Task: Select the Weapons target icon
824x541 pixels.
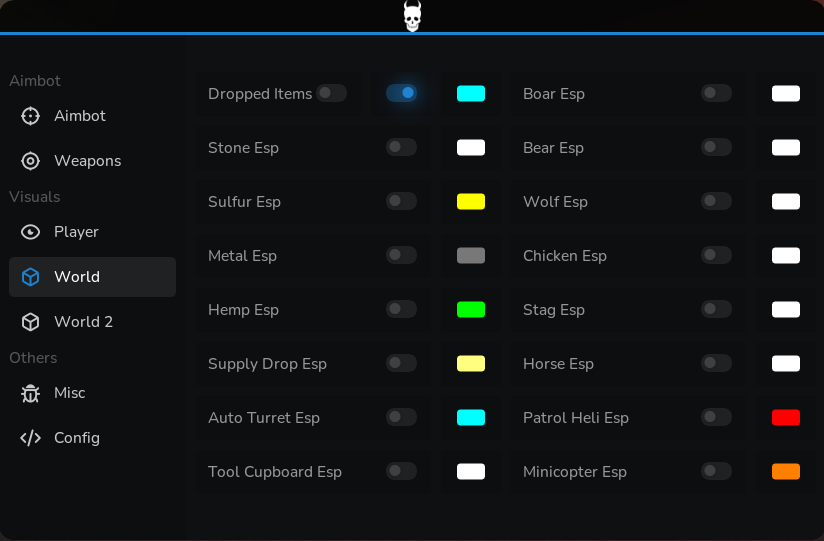Action: click(30, 161)
